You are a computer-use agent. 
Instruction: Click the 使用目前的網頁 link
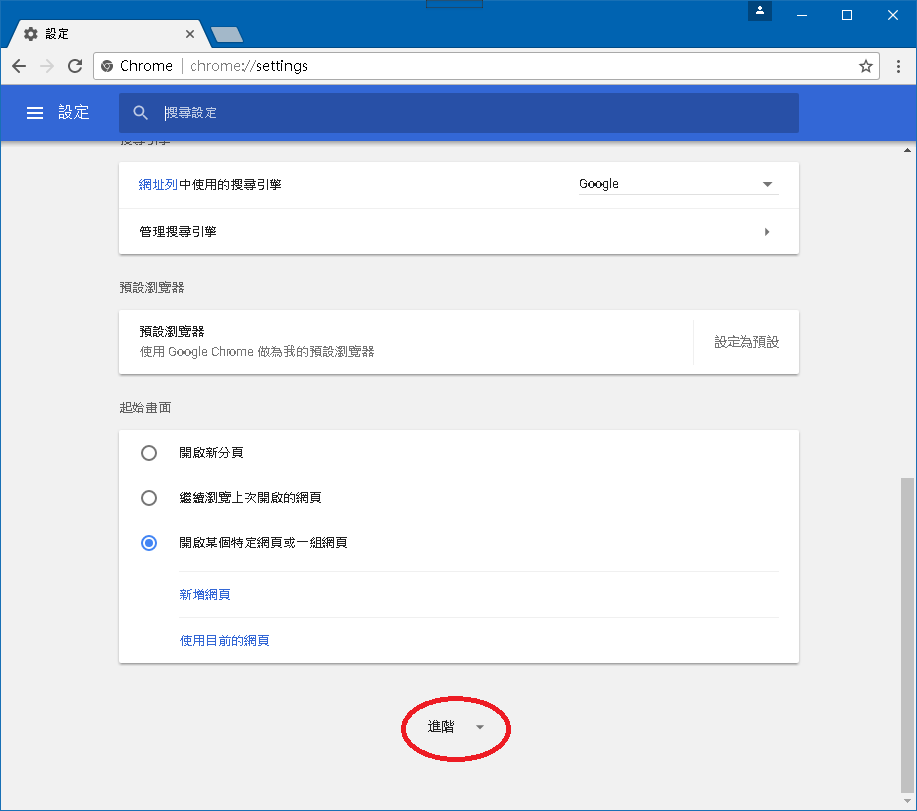pos(224,640)
